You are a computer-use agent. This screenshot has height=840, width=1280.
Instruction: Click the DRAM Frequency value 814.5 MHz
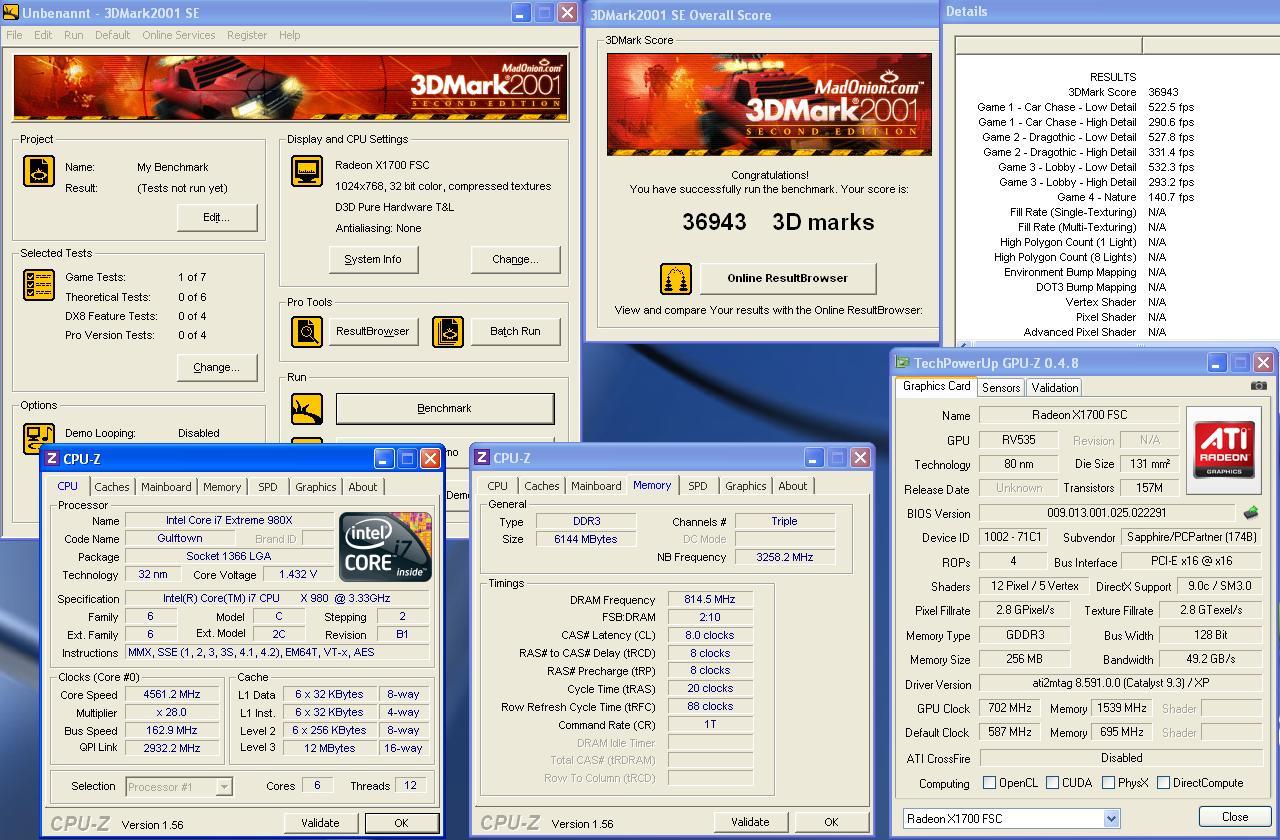[709, 599]
